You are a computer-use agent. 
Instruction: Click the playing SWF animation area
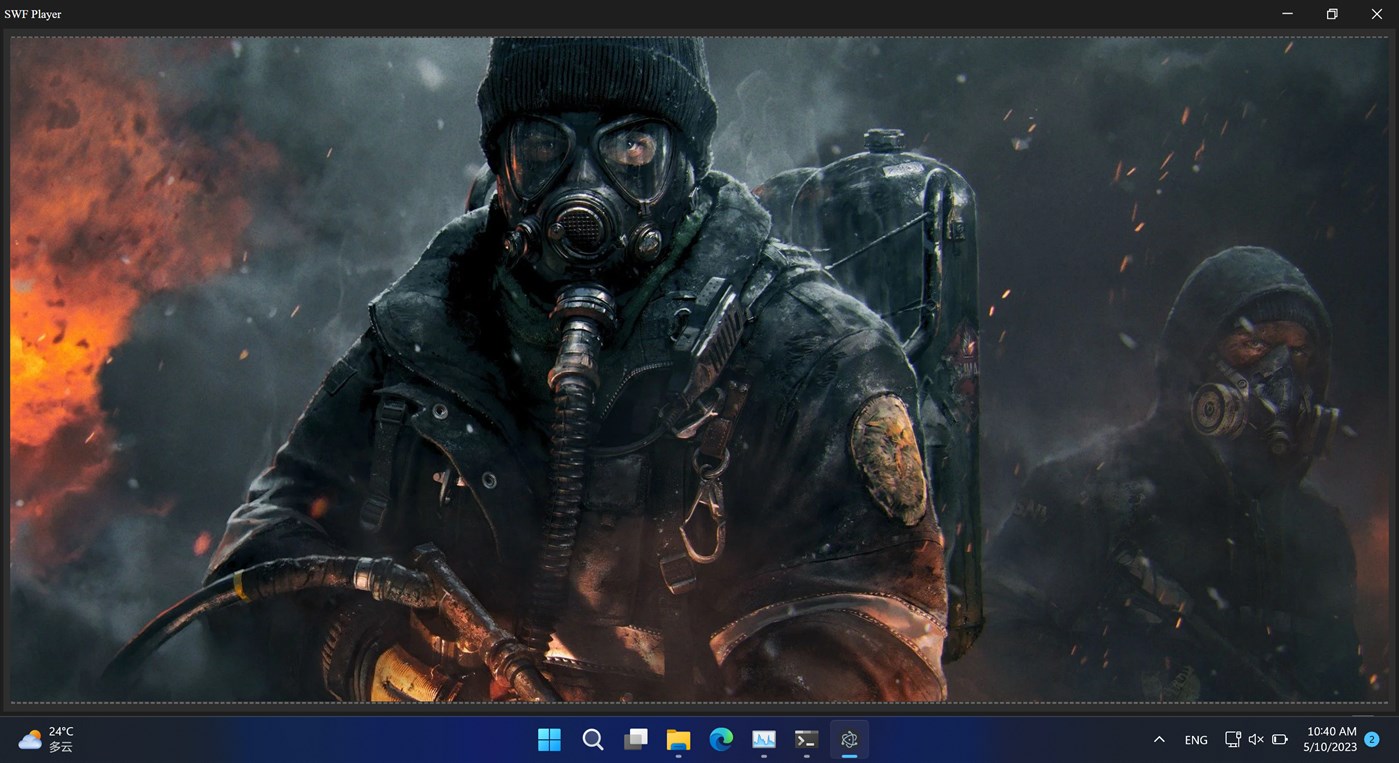(700, 370)
